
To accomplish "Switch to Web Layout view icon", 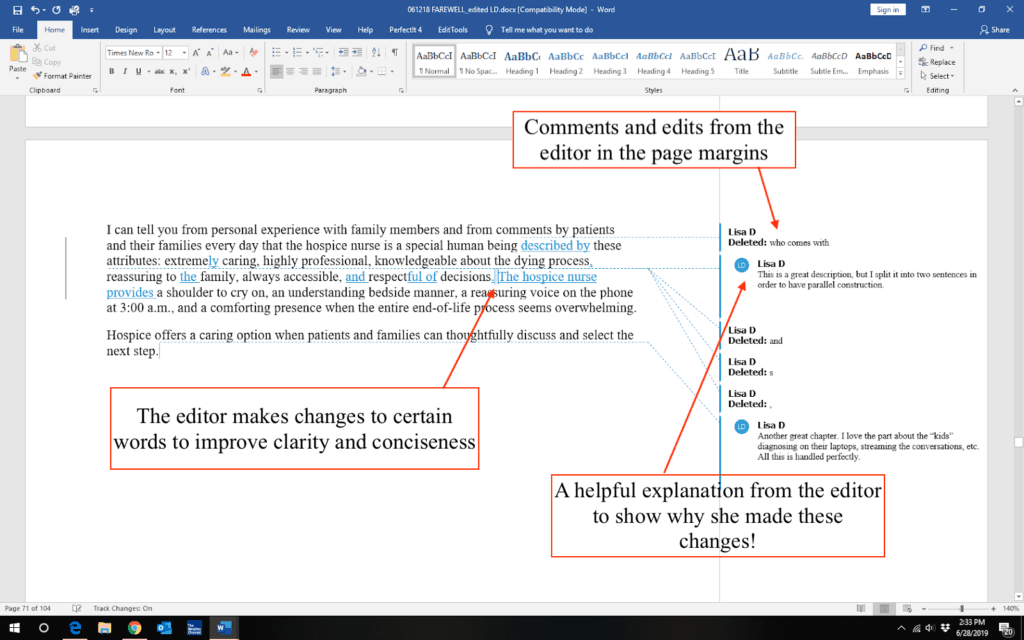I will (907, 608).
